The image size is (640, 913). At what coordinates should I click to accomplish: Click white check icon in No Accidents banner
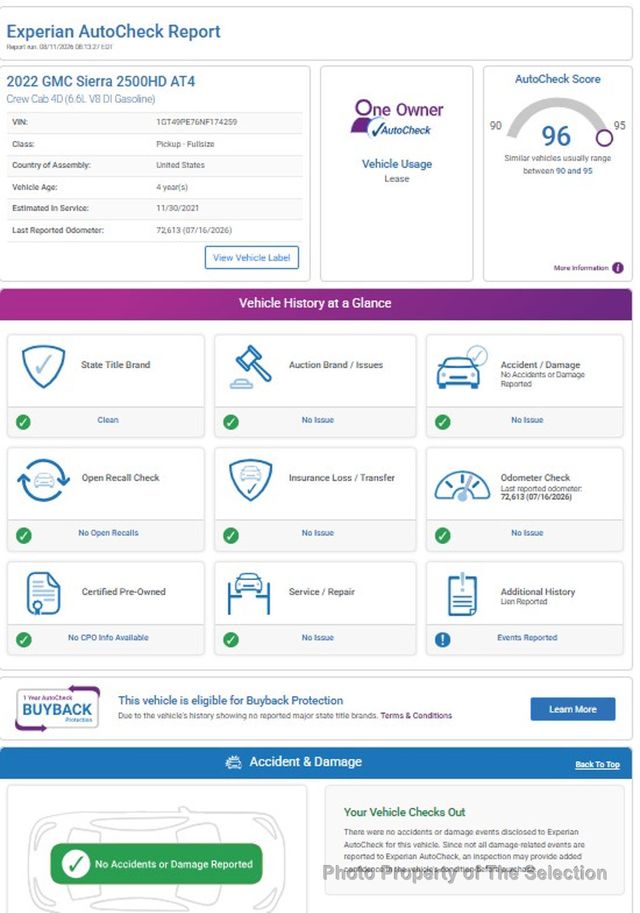[76, 864]
